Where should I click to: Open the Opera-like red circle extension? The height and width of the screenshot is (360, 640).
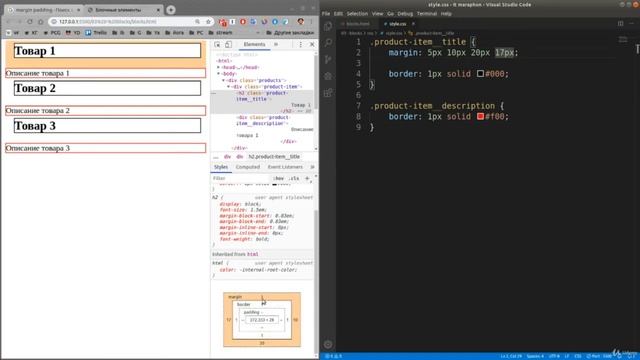tap(243, 21)
